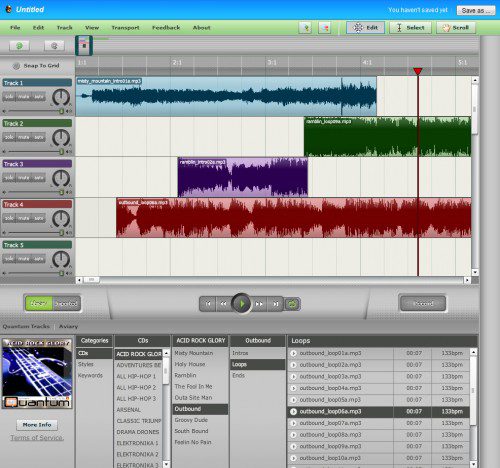Viewport: 500px width, 468px height.
Task: Click the Track 3 volume slider handle
Action: pos(61,192)
